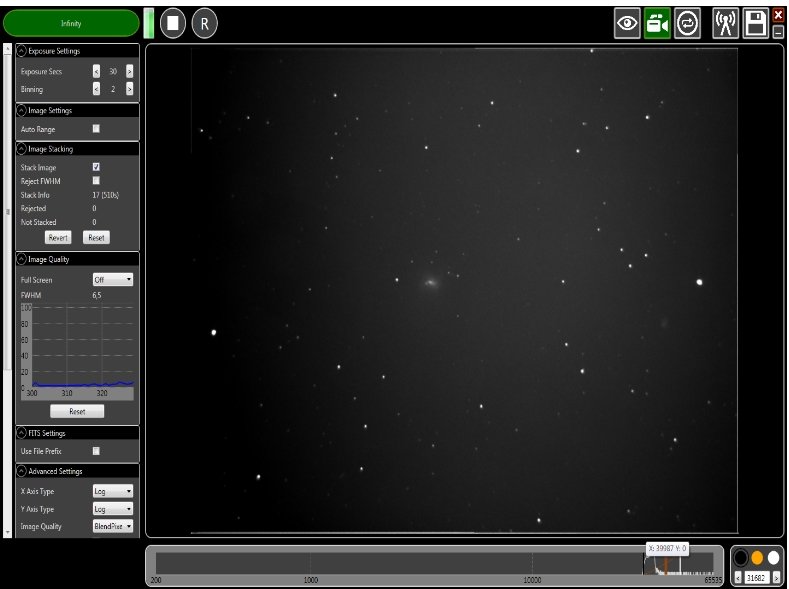Click the Exposure Secs value 30

[x=113, y=71]
